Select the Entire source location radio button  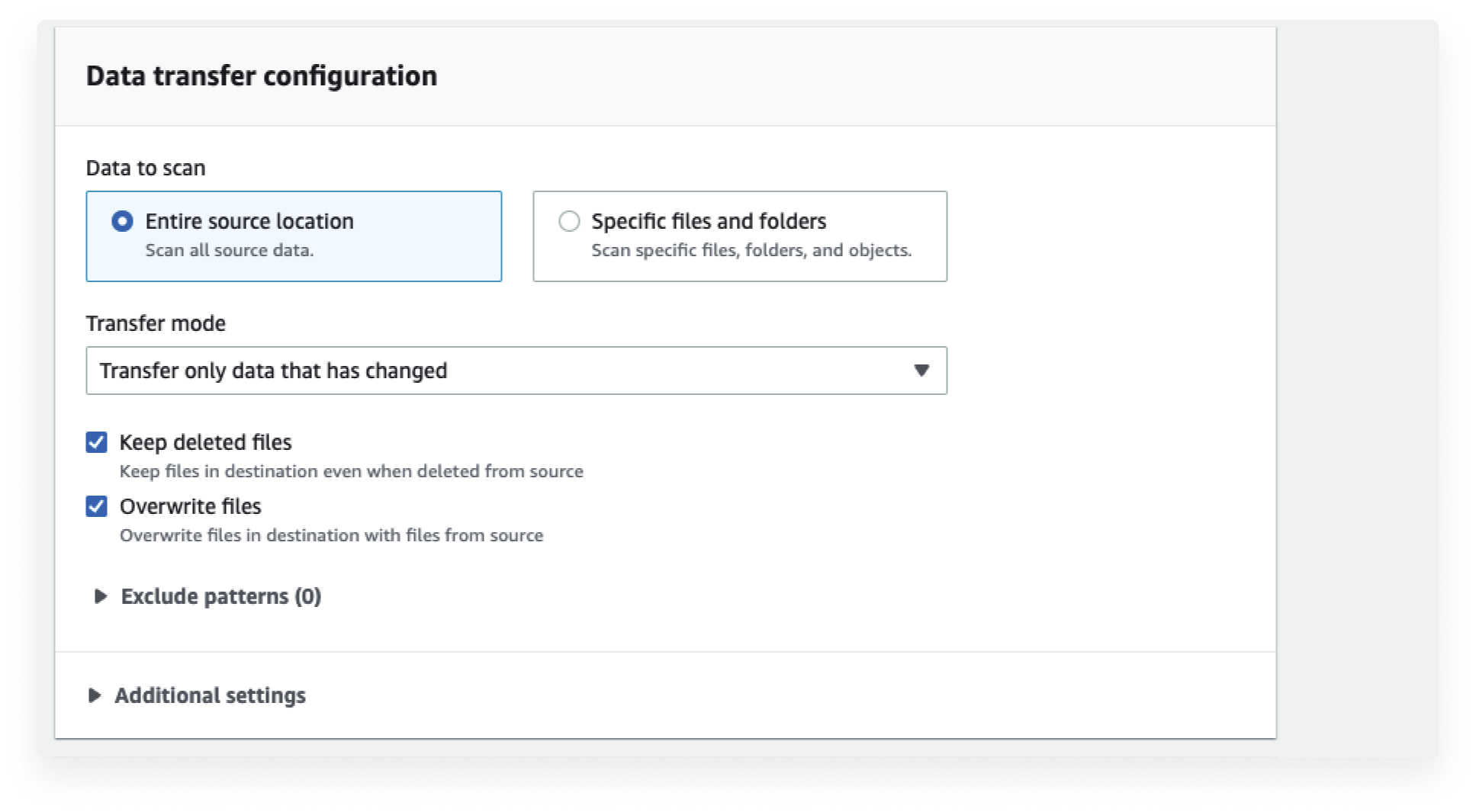click(x=122, y=221)
